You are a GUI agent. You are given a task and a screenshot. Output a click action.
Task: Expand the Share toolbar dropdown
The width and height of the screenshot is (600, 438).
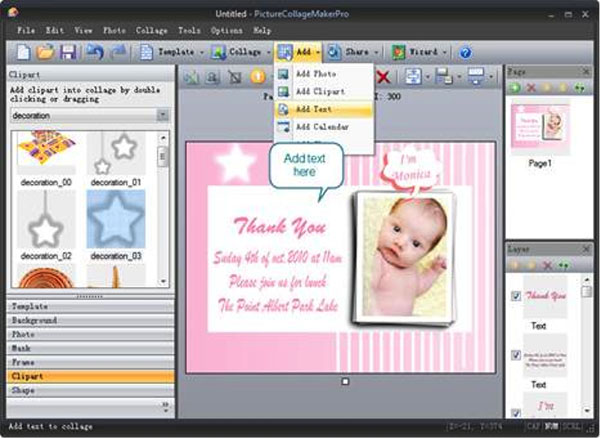pos(379,52)
